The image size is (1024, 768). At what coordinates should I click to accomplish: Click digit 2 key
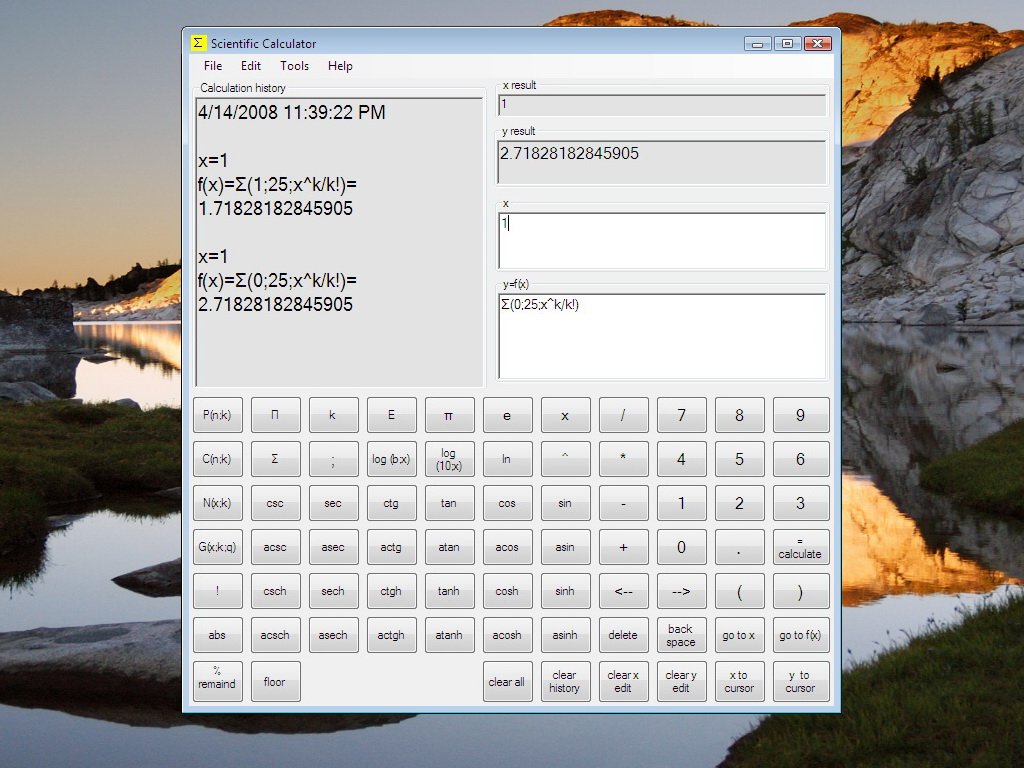[739, 503]
